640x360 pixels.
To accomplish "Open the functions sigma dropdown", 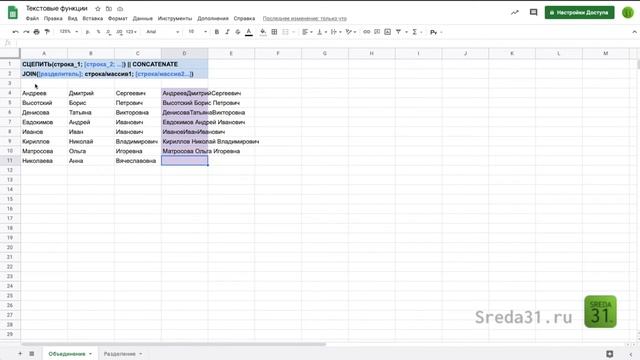I will click(416, 32).
